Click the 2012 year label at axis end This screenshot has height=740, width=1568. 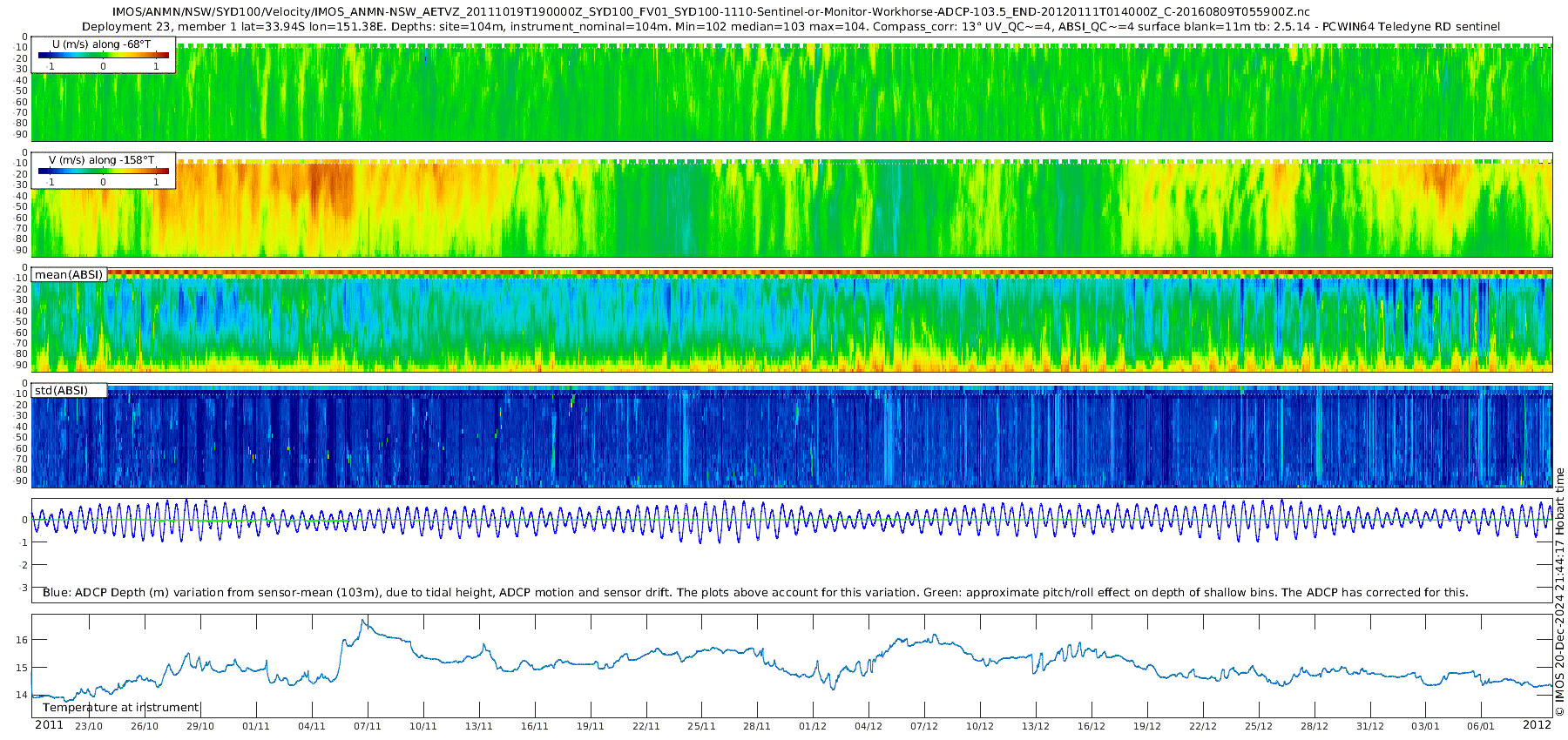pos(1537,725)
